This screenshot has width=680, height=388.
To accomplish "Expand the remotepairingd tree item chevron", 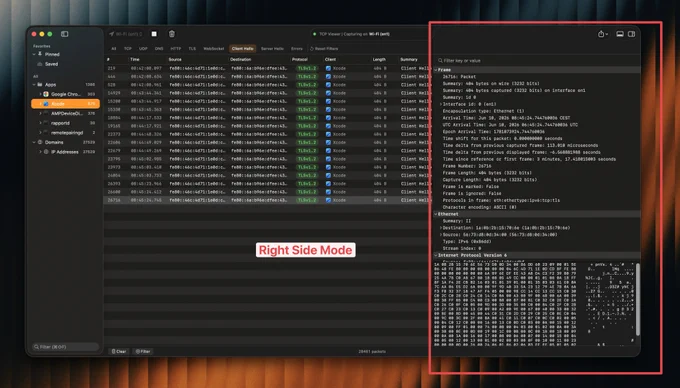I will 40,133.
